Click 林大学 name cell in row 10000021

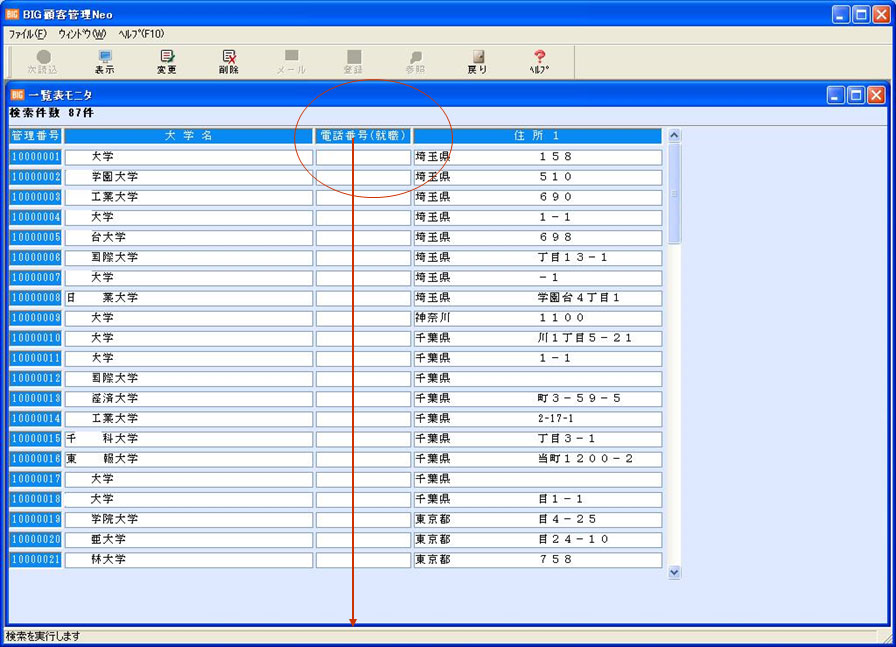click(189, 560)
